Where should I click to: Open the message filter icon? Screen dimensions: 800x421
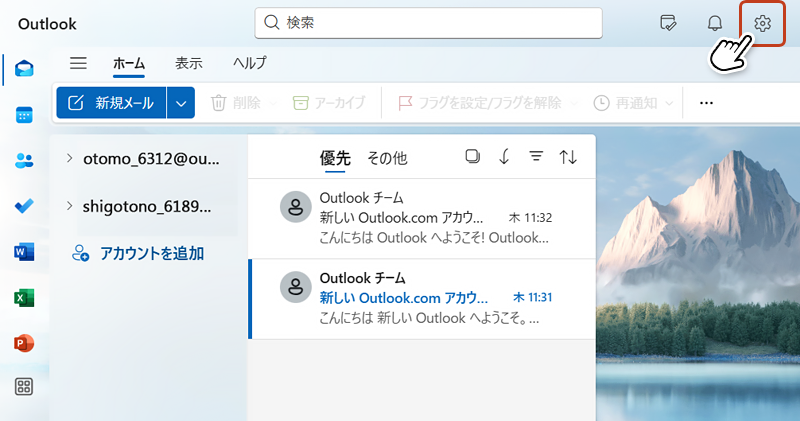536,156
